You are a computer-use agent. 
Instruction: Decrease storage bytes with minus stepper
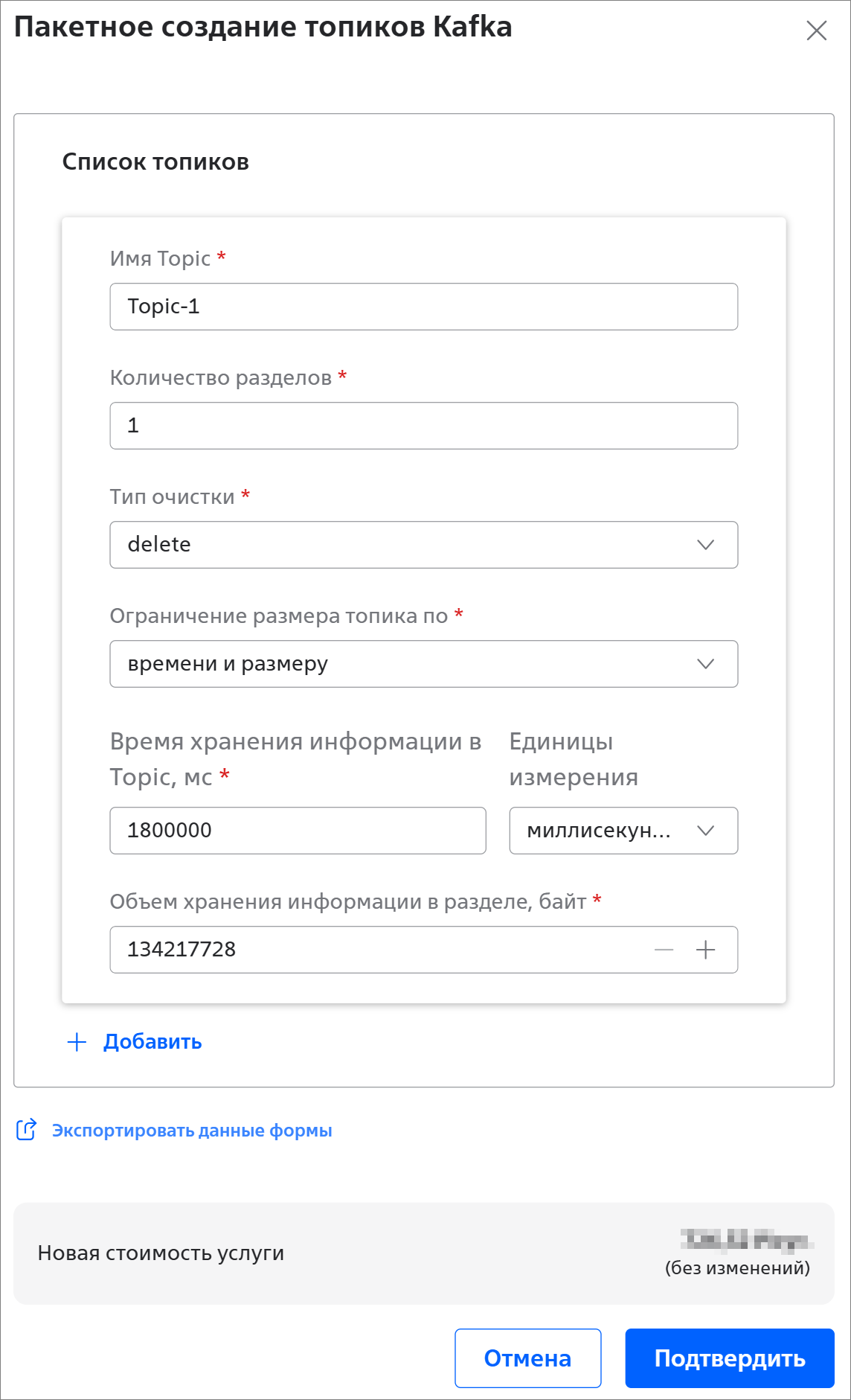pyautogui.click(x=664, y=950)
